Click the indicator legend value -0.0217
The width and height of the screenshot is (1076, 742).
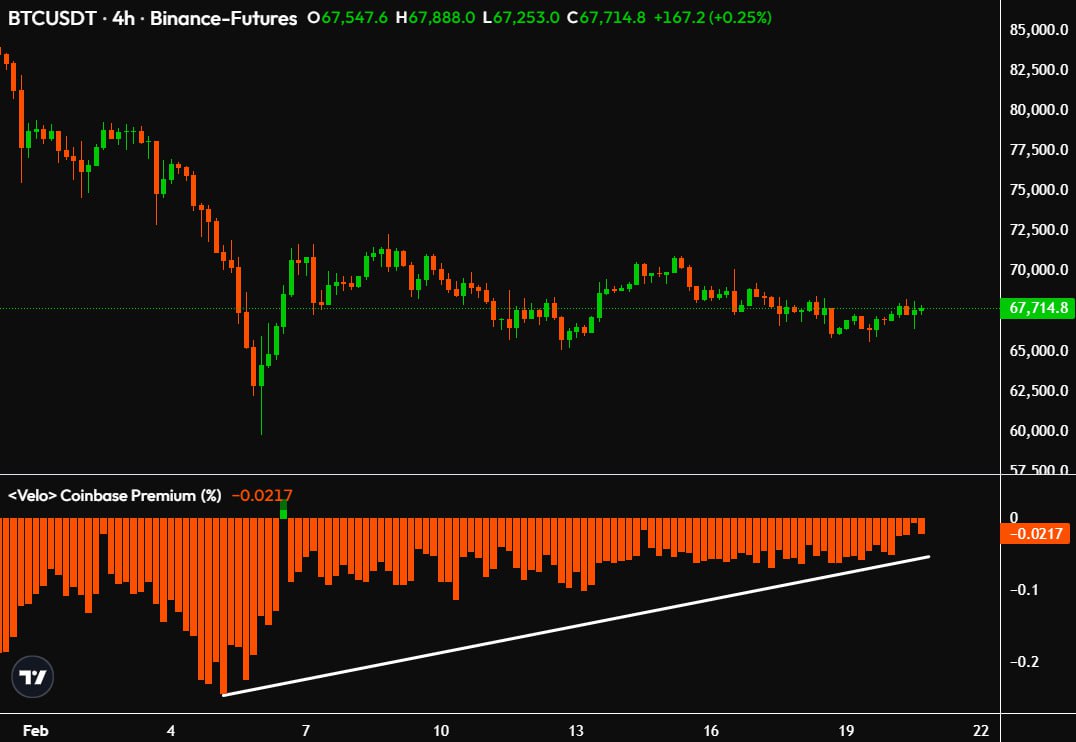261,495
